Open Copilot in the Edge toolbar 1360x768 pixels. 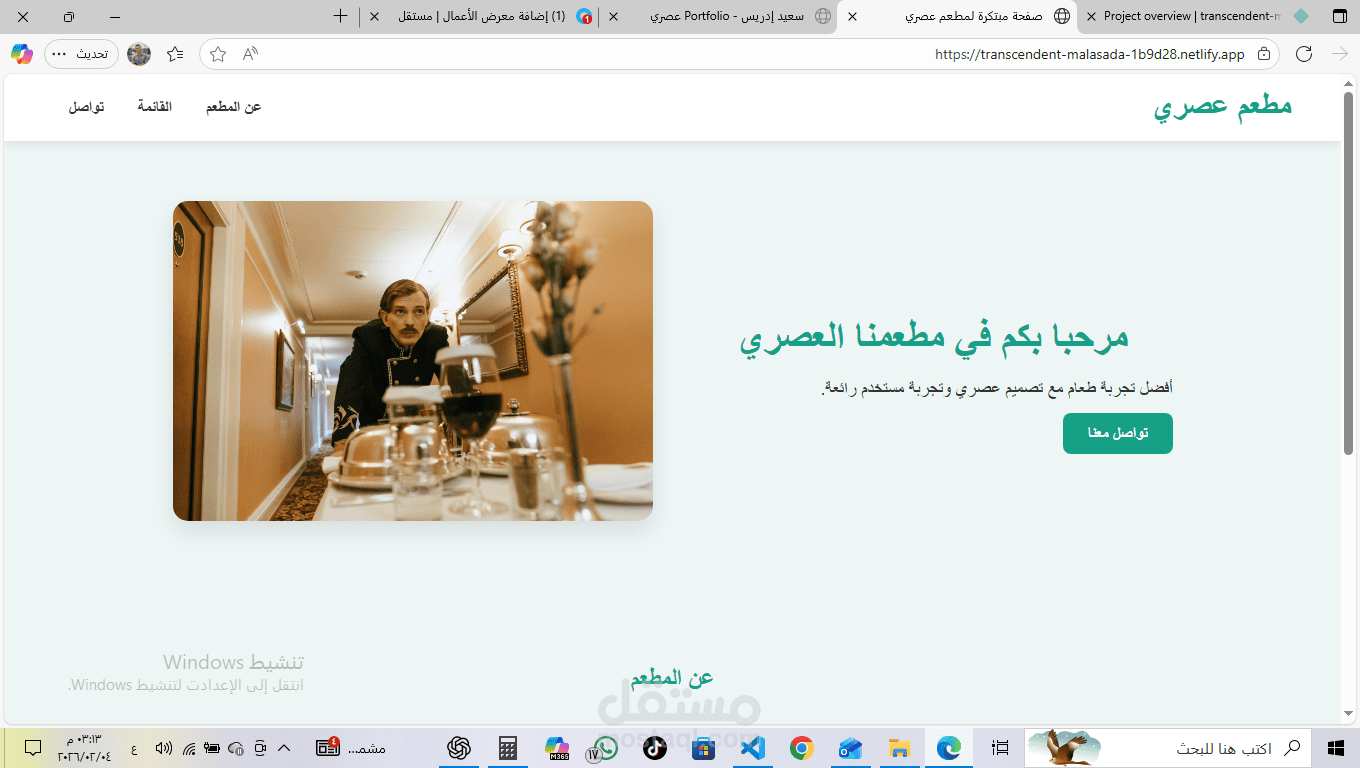tap(21, 54)
